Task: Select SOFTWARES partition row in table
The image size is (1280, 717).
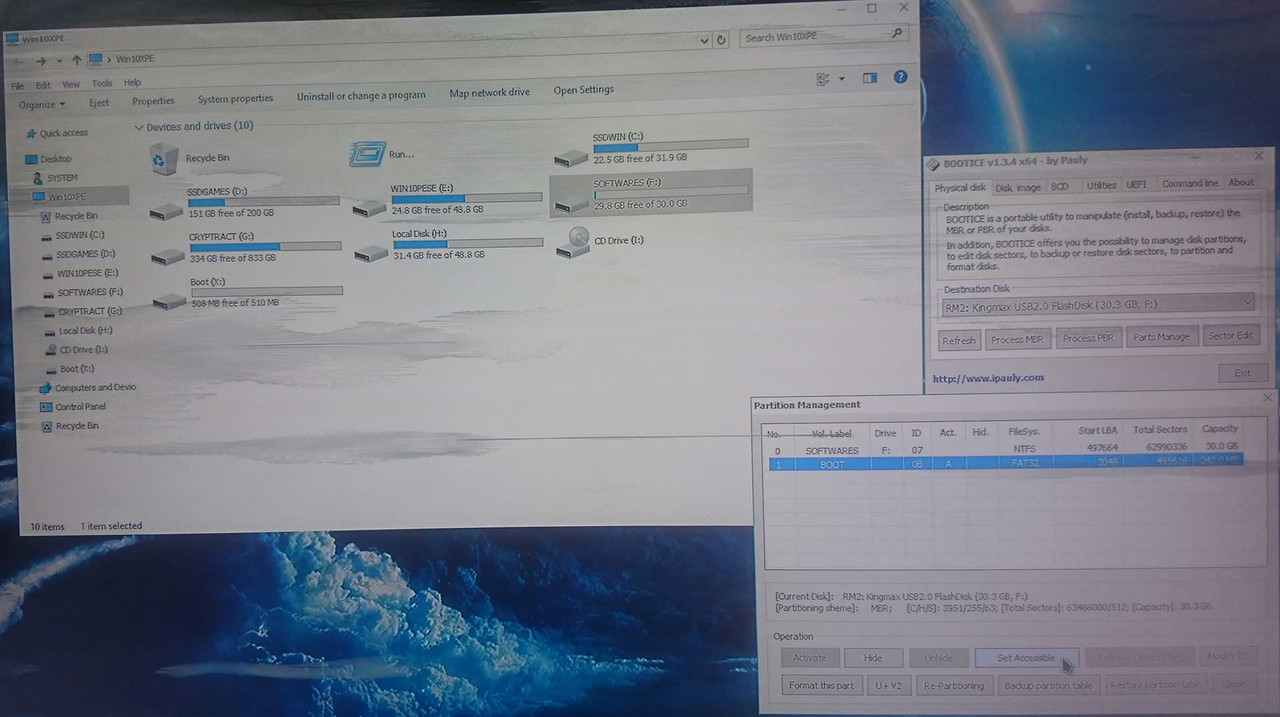Action: [1003, 450]
